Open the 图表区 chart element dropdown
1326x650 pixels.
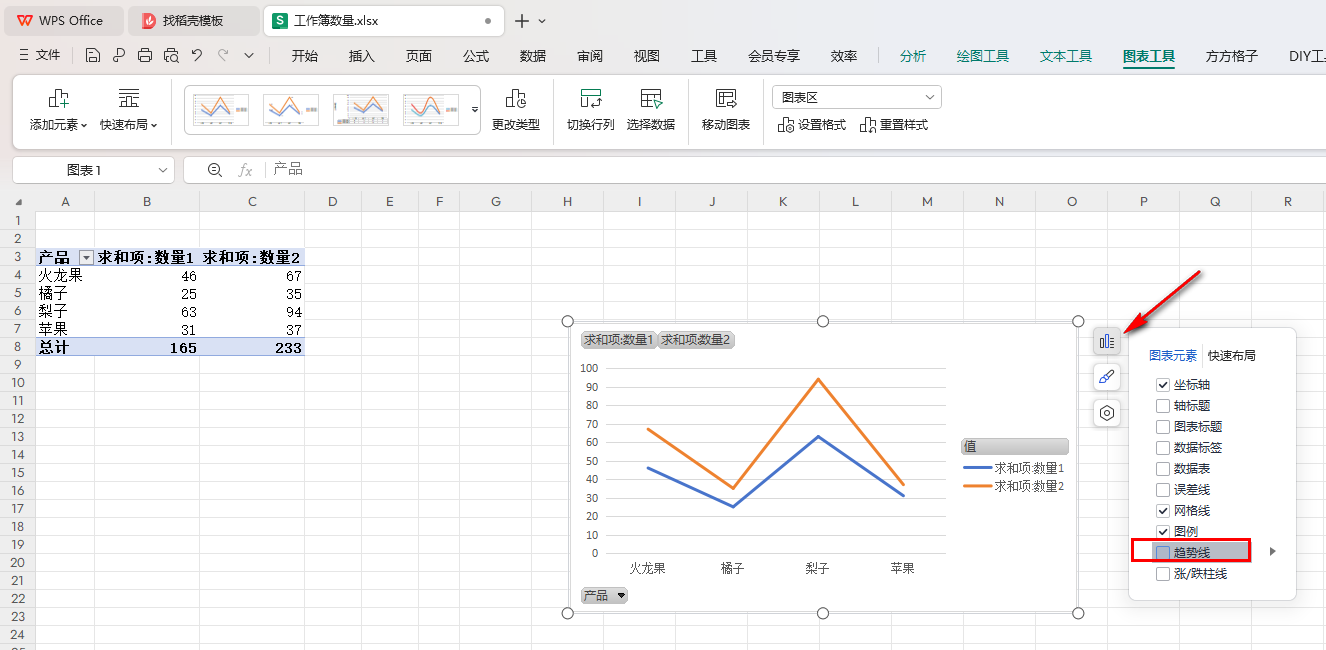point(857,97)
